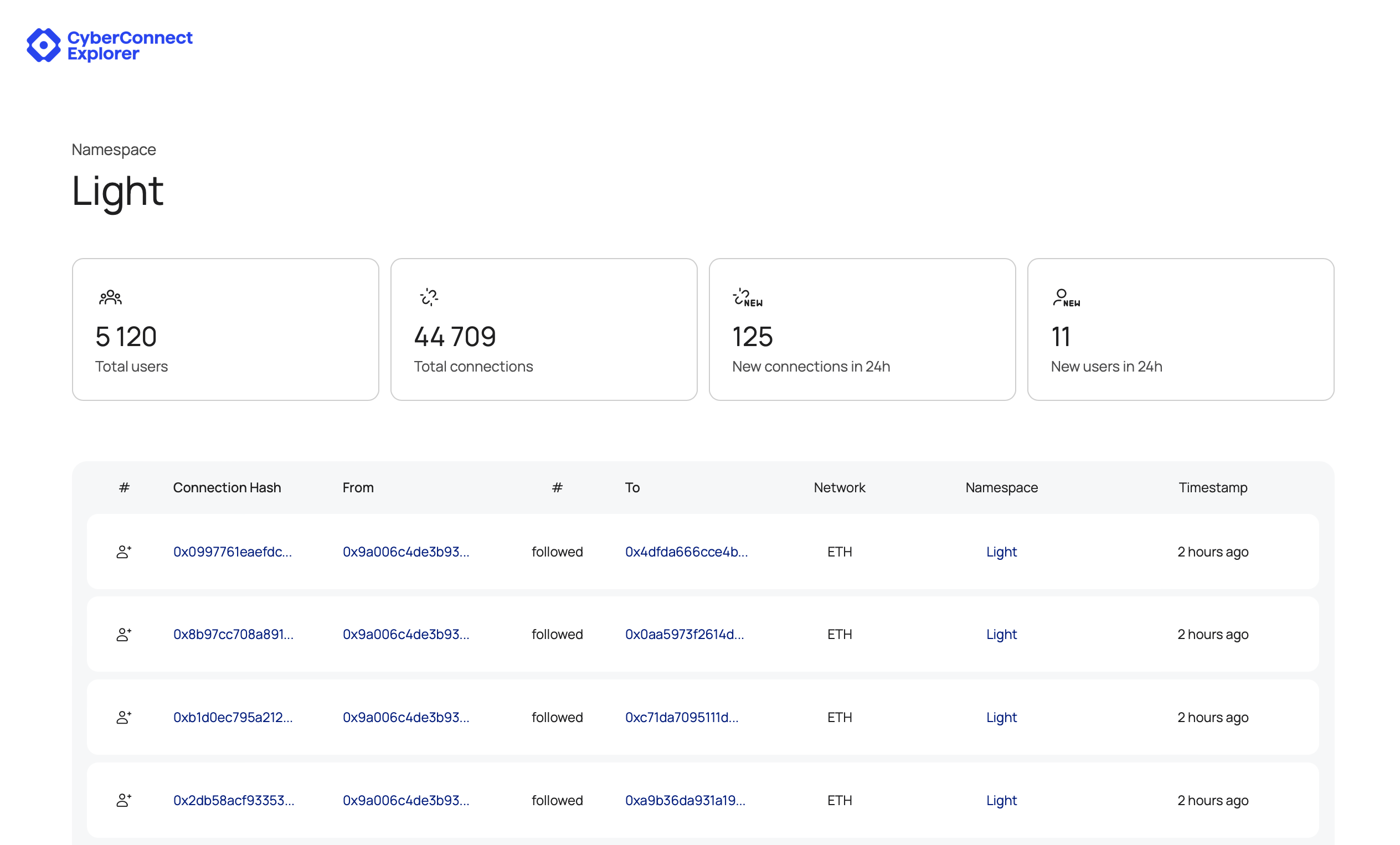Click the follow icon in row 0x2db58acf93353

(x=124, y=801)
